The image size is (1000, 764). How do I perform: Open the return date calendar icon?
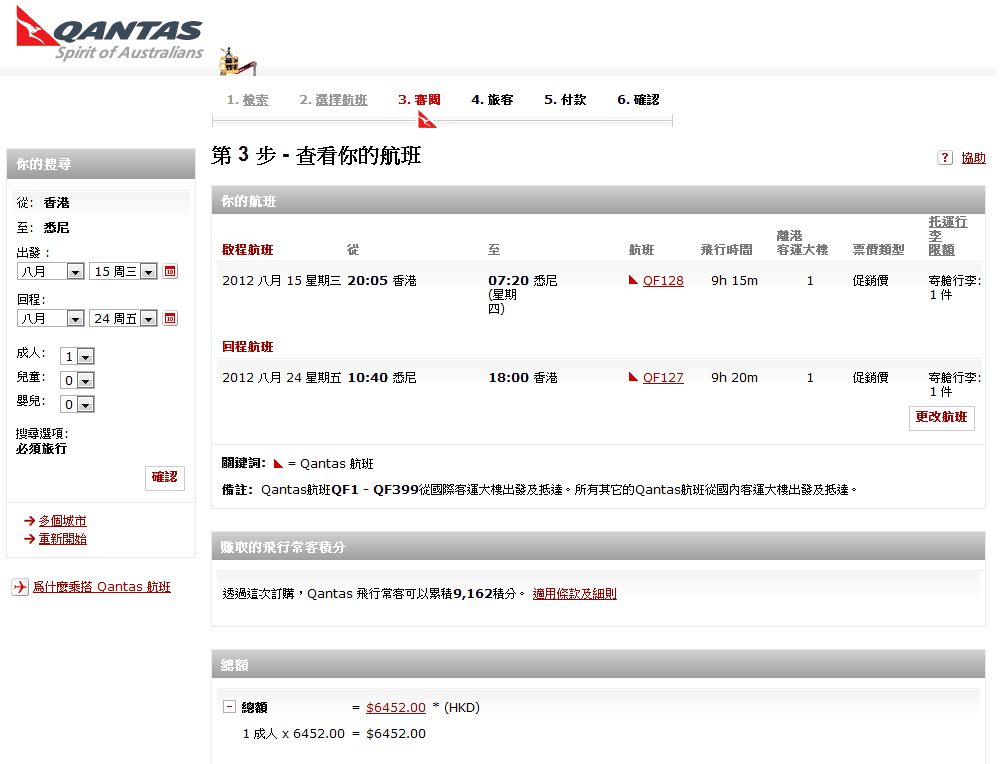[x=170, y=318]
